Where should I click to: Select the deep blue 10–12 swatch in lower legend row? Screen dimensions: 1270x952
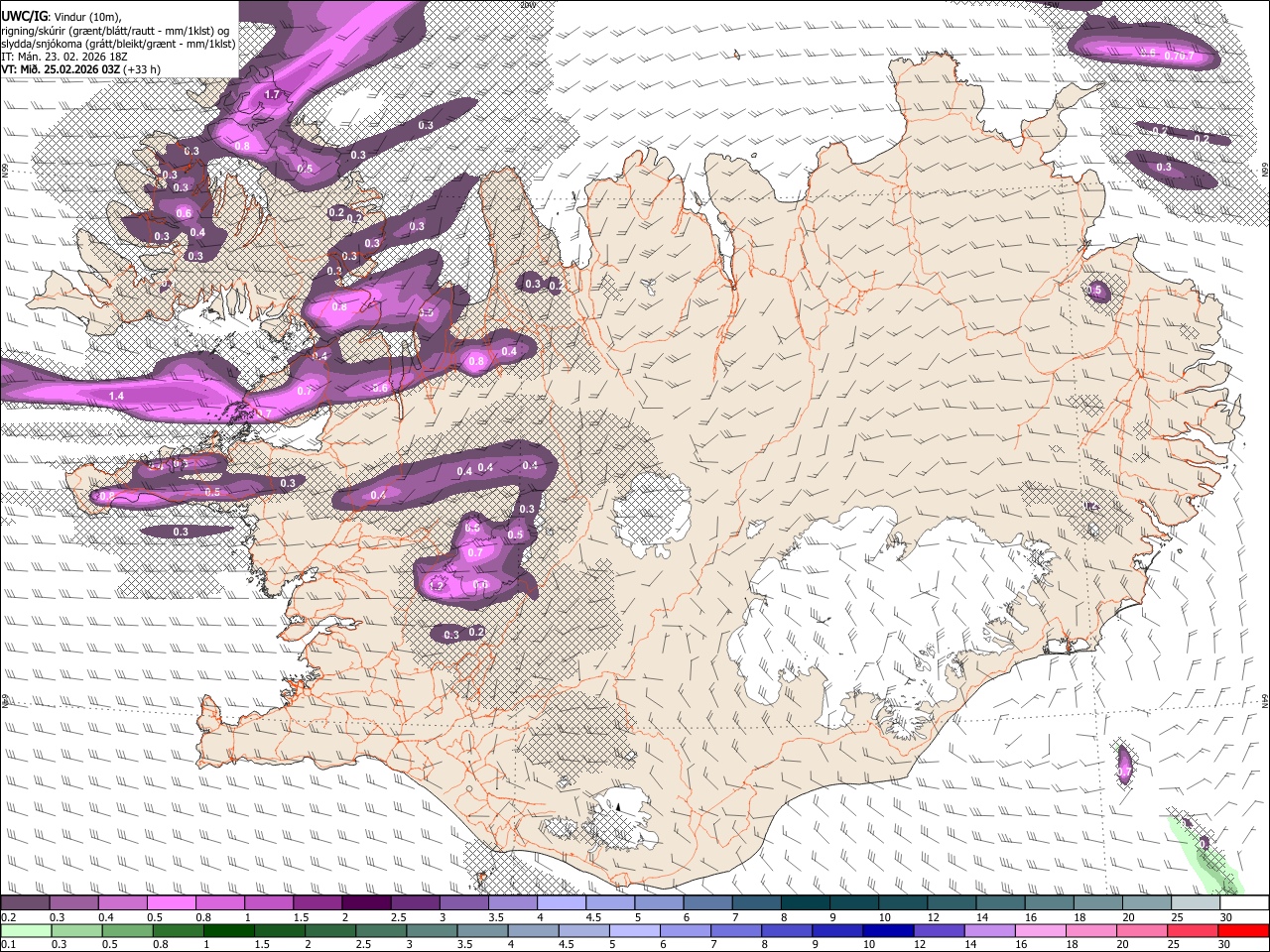click(889, 930)
